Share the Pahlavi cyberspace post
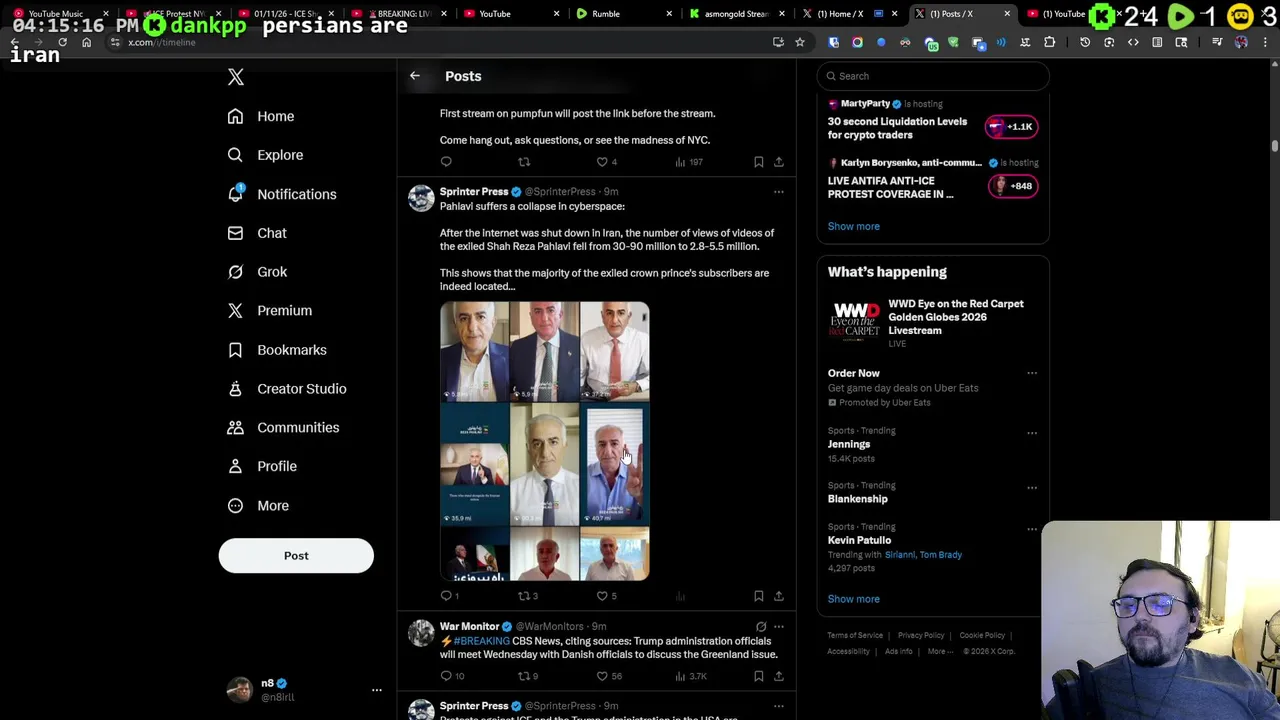 779,596
